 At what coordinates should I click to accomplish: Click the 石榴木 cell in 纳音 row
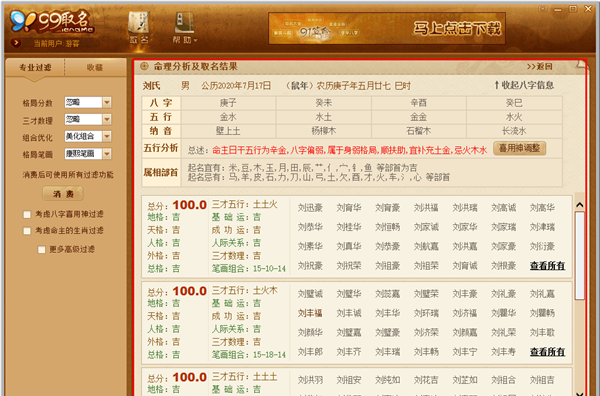click(x=419, y=131)
